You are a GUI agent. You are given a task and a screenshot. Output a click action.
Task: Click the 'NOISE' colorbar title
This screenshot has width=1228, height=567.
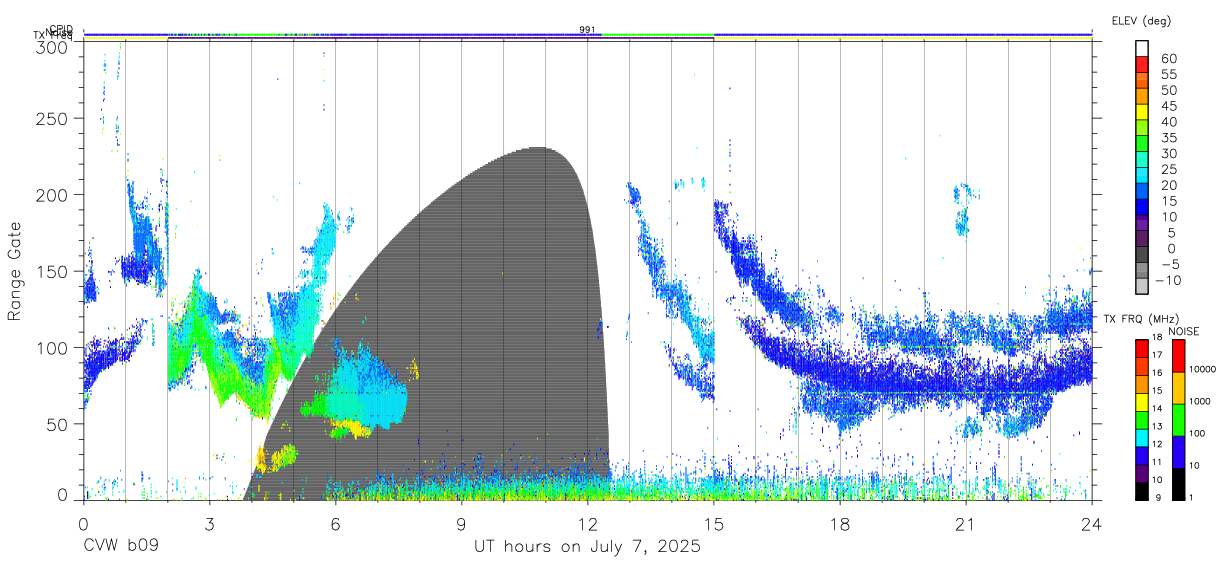click(x=1183, y=331)
